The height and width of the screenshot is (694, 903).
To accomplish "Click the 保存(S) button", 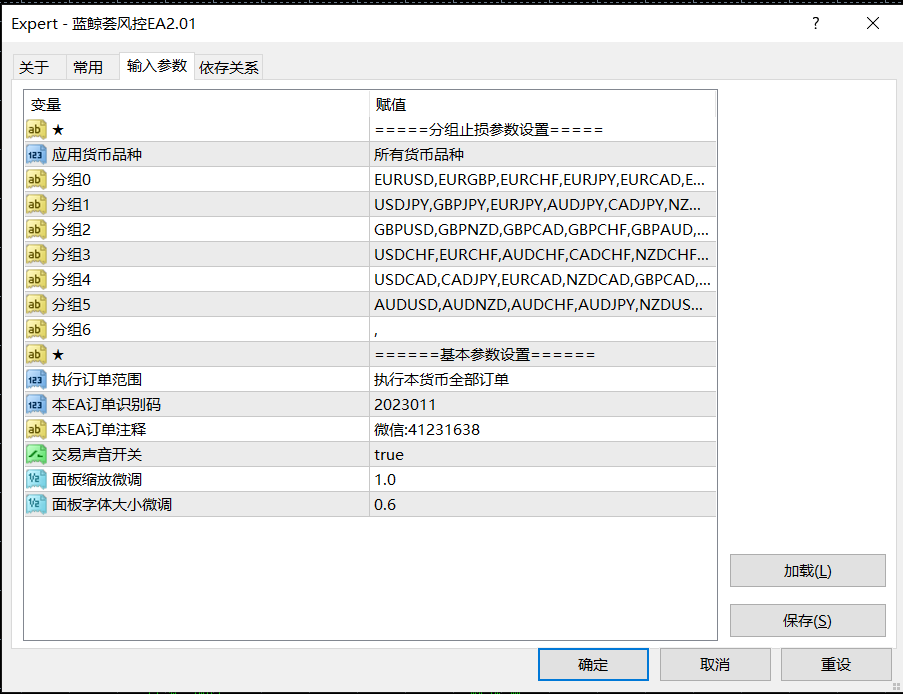I will coord(807,620).
